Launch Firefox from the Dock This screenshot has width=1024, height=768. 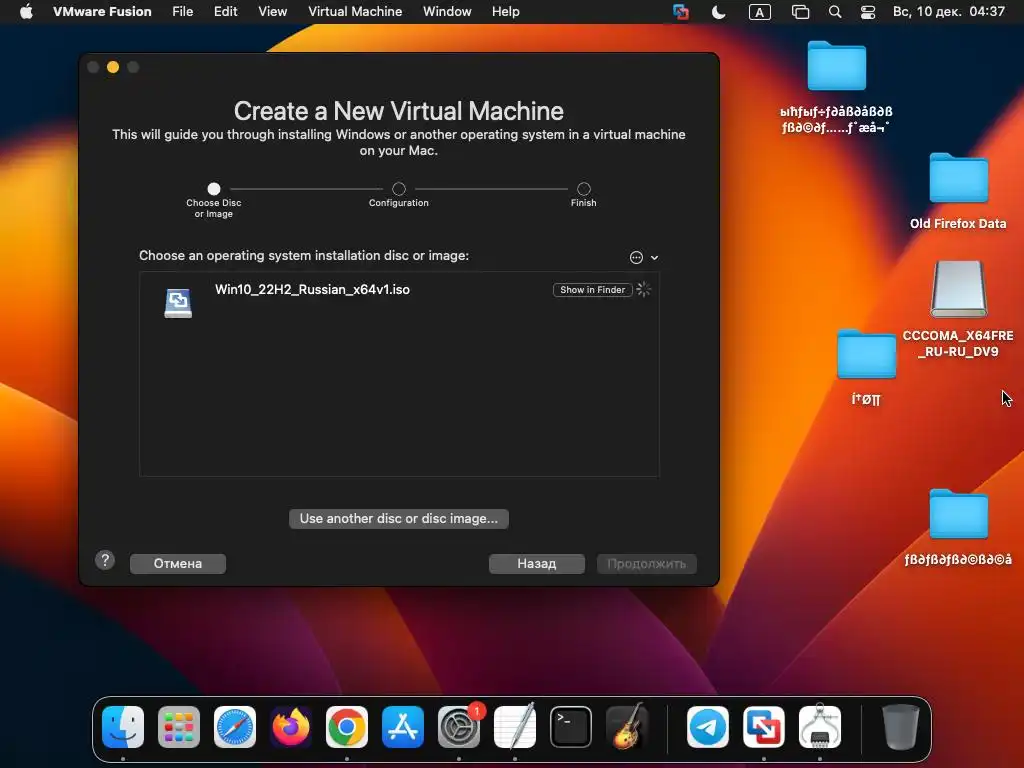point(291,726)
